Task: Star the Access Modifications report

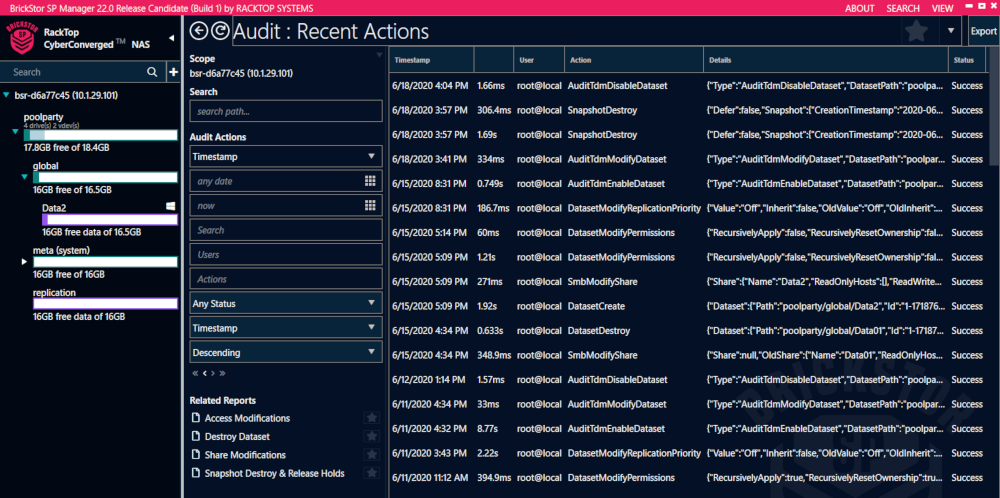Action: click(x=371, y=418)
